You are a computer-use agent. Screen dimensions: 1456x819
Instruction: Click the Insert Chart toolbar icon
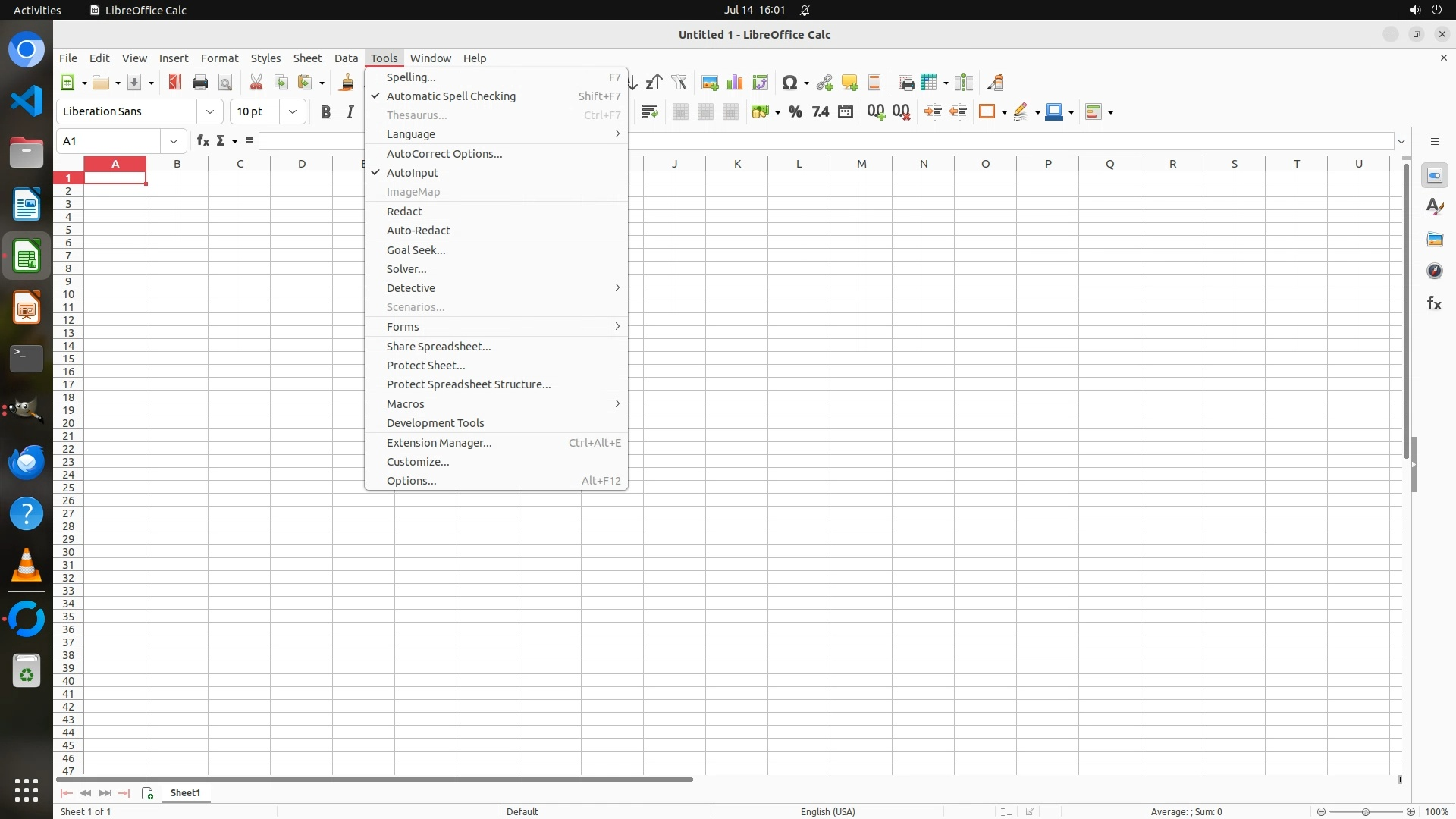[734, 83]
